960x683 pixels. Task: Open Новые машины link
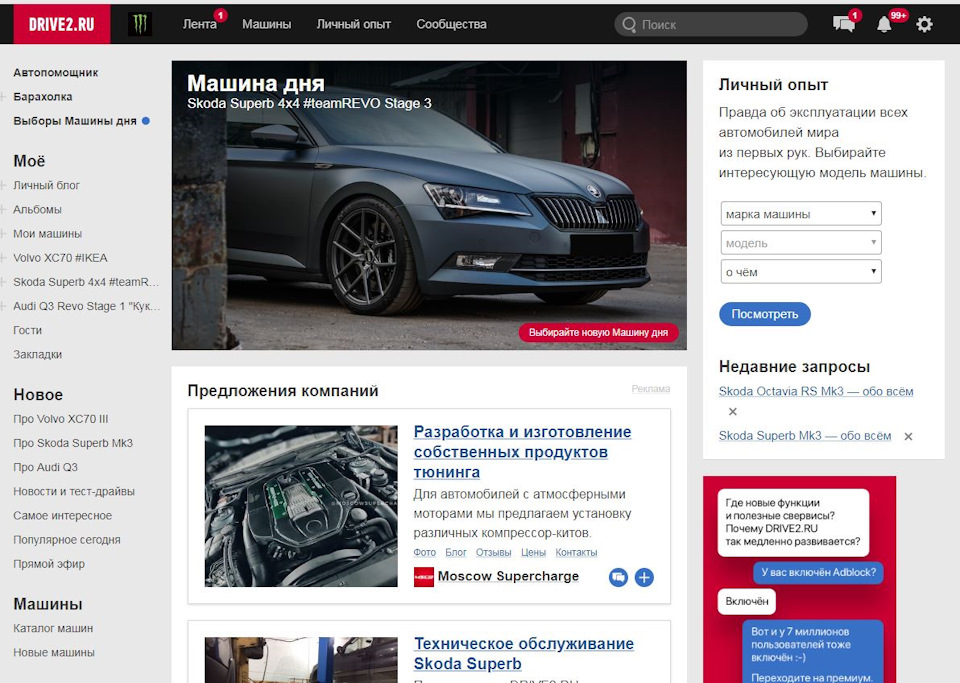pos(54,652)
